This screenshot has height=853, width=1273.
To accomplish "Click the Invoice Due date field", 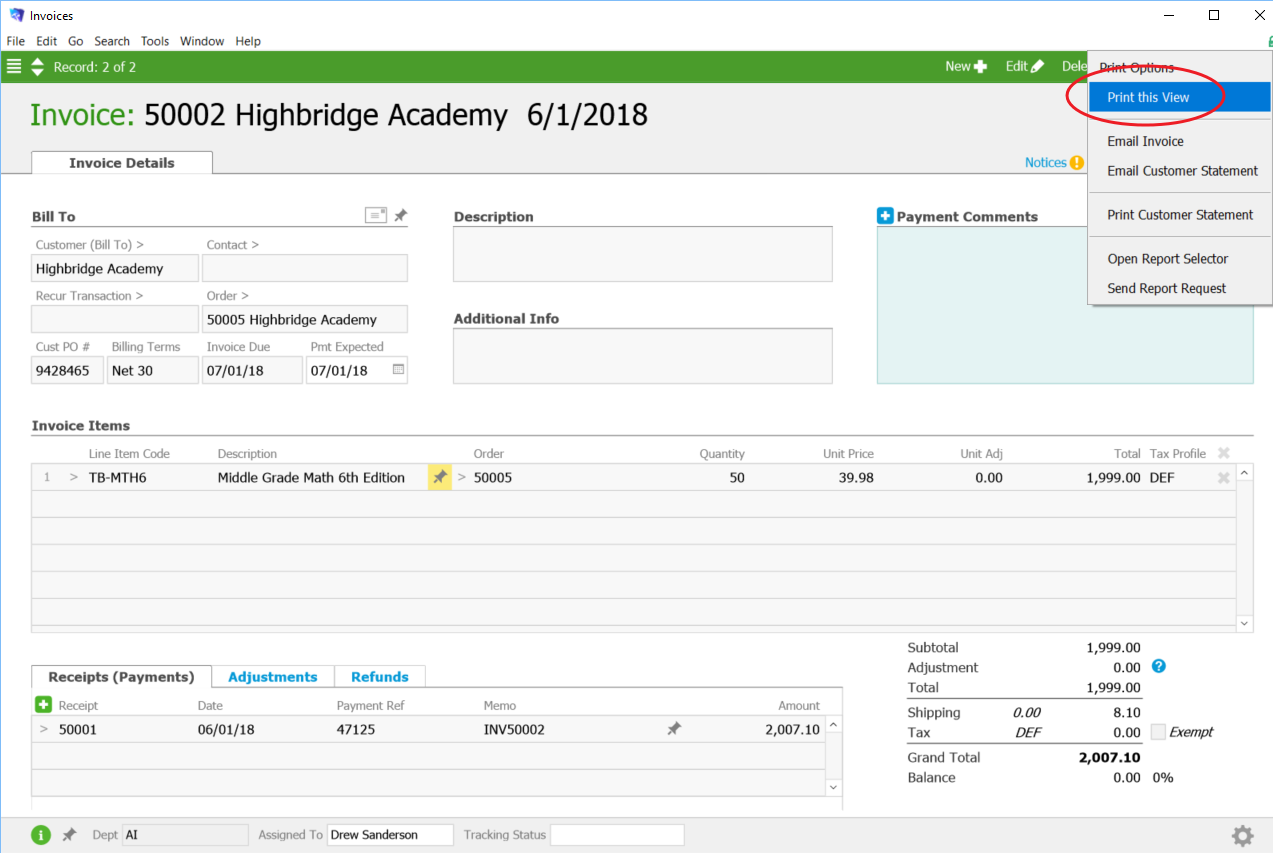I will tap(252, 370).
